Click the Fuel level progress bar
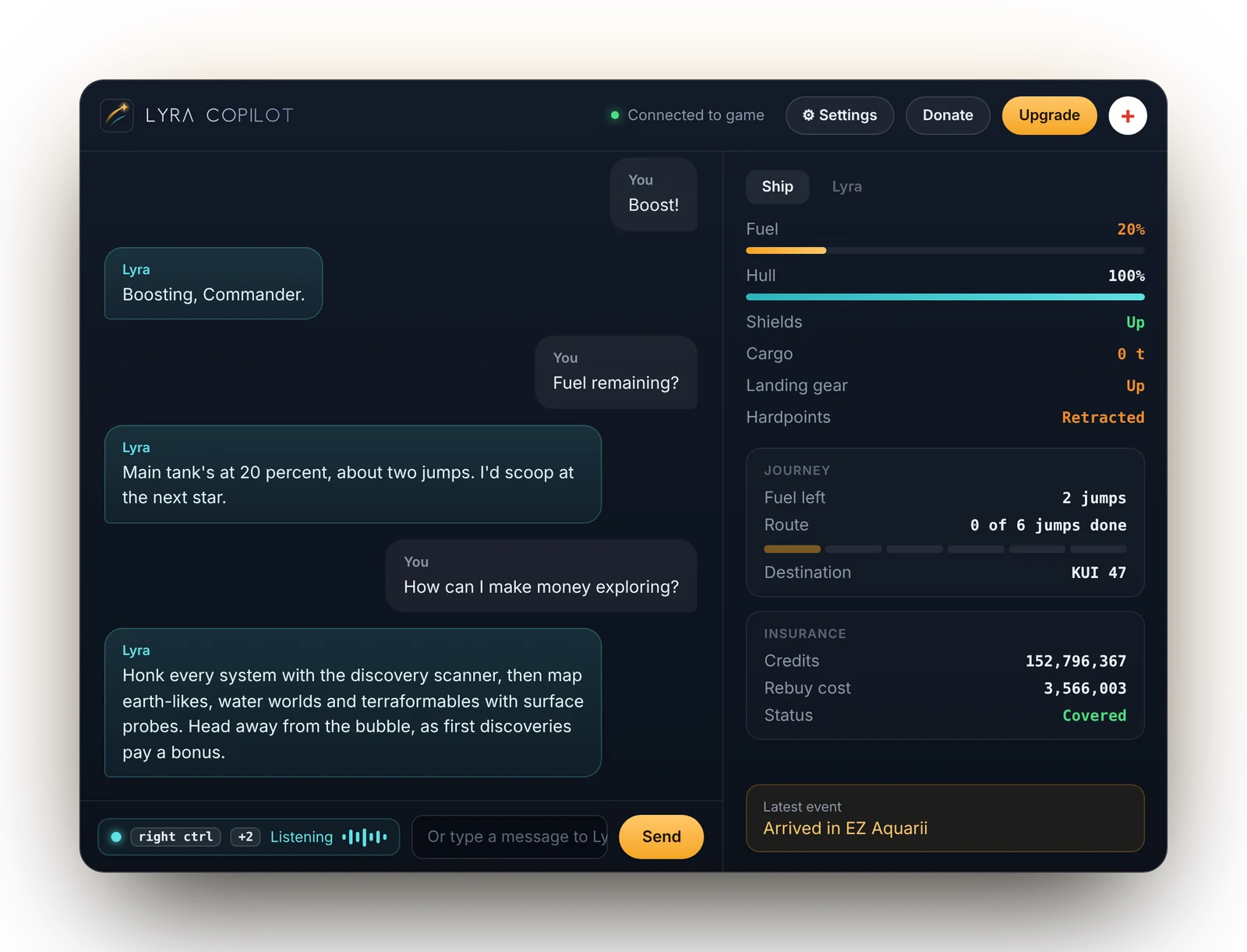 [945, 251]
